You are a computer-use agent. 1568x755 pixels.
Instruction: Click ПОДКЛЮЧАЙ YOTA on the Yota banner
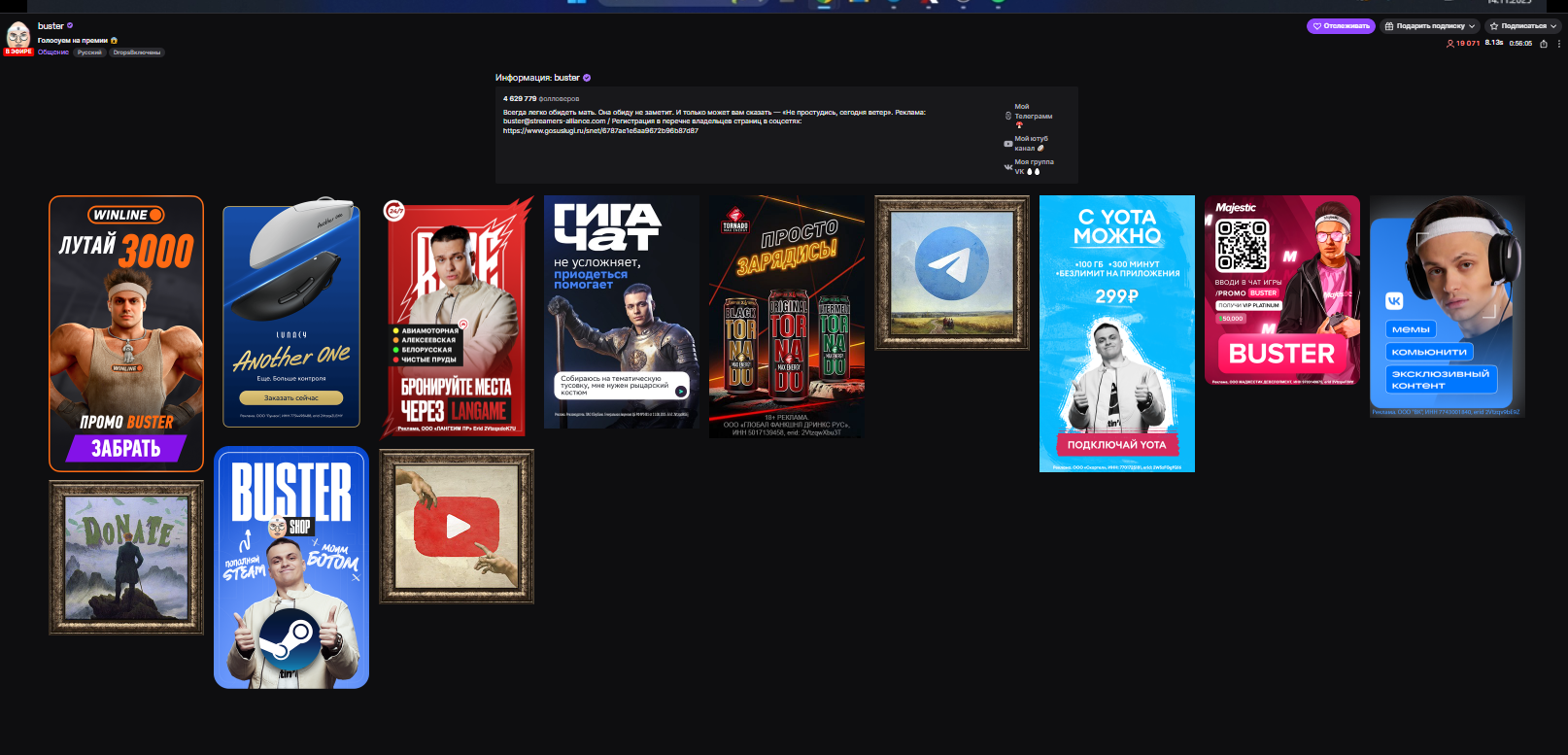(x=1117, y=445)
